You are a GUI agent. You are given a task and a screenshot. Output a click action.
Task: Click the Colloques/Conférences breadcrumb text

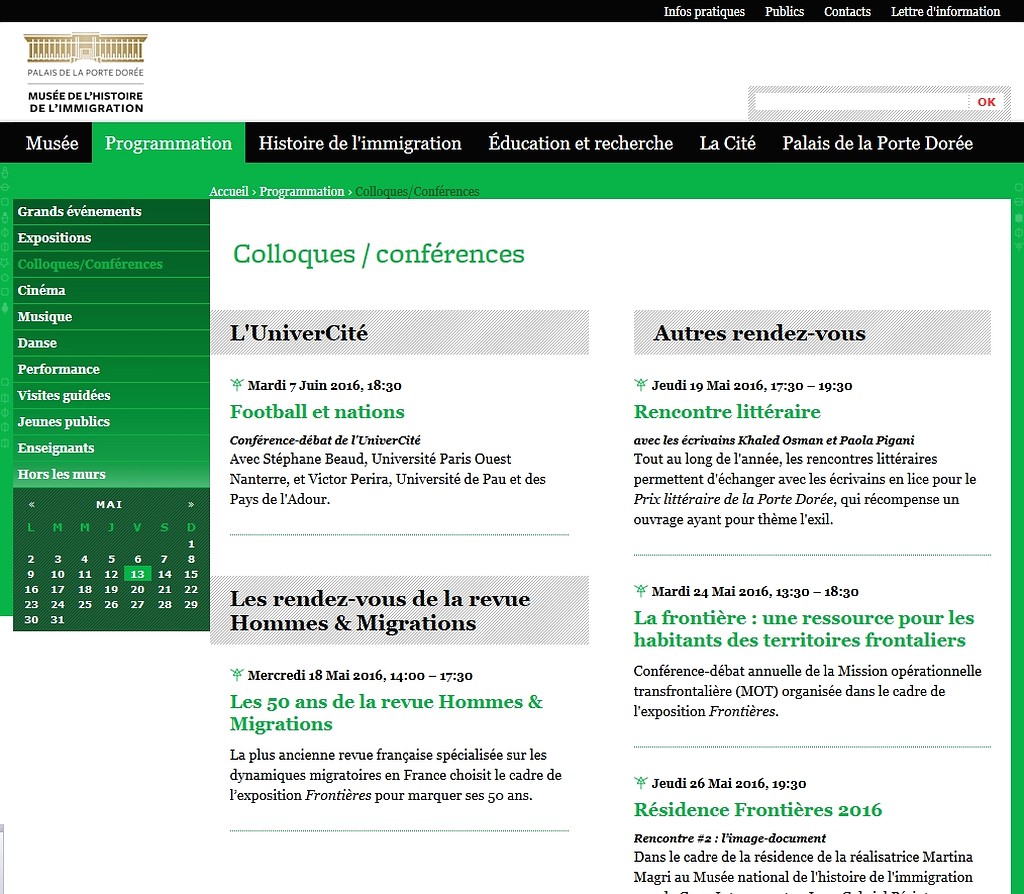pyautogui.click(x=417, y=191)
